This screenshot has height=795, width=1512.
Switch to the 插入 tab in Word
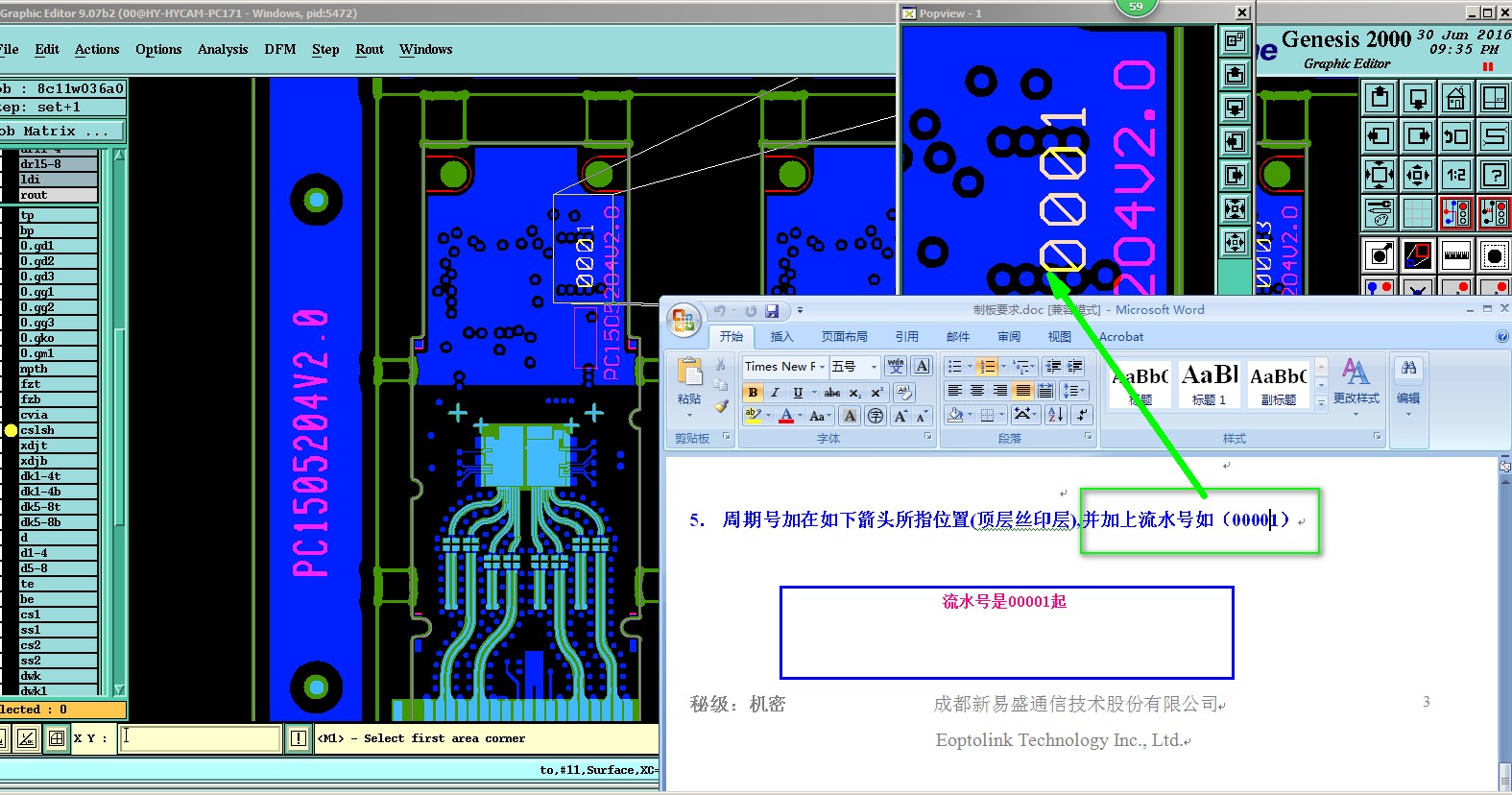click(782, 337)
